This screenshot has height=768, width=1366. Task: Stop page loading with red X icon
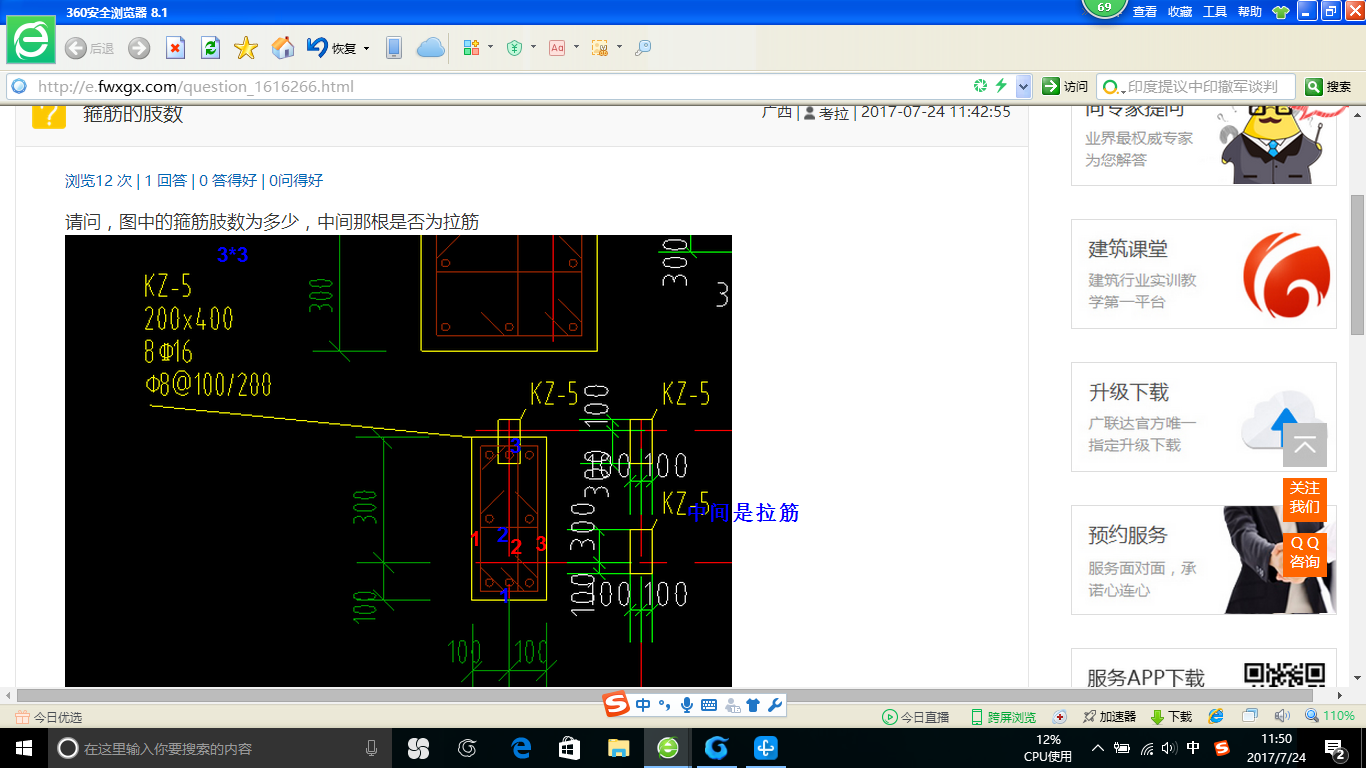[x=175, y=48]
